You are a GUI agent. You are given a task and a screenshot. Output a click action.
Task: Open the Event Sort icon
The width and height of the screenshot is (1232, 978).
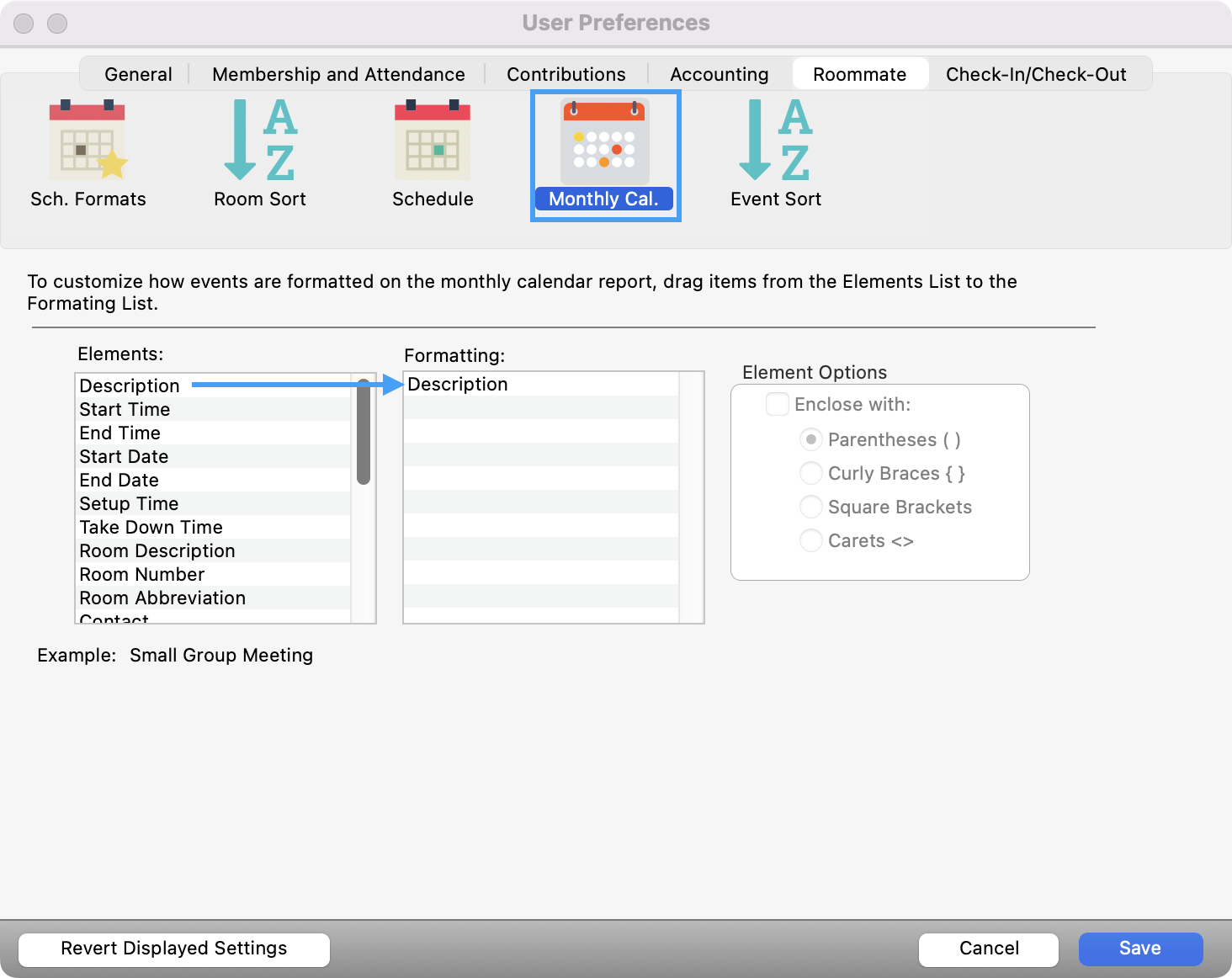coord(775,153)
